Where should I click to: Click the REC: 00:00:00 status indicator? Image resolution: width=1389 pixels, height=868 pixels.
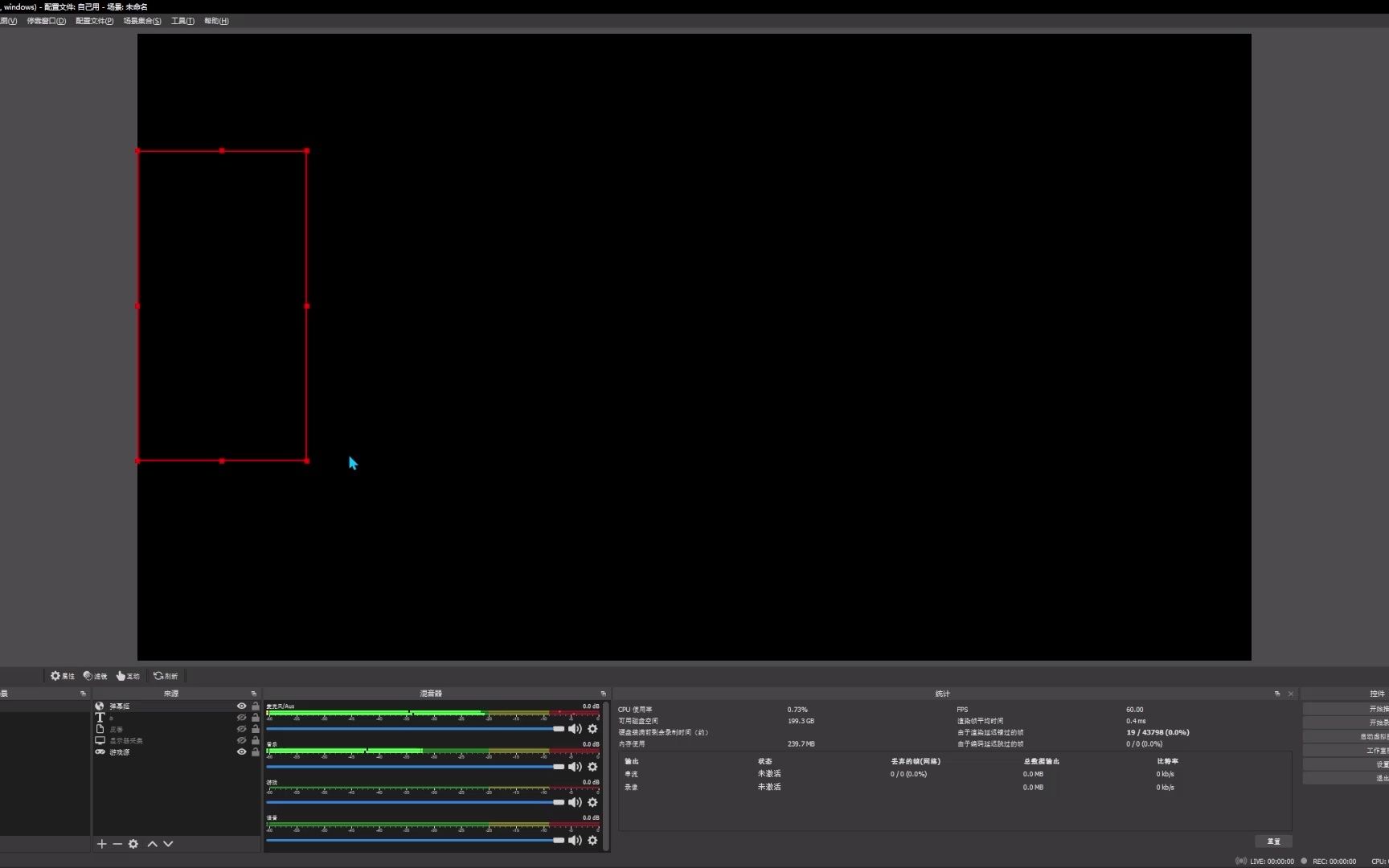[1329, 862]
